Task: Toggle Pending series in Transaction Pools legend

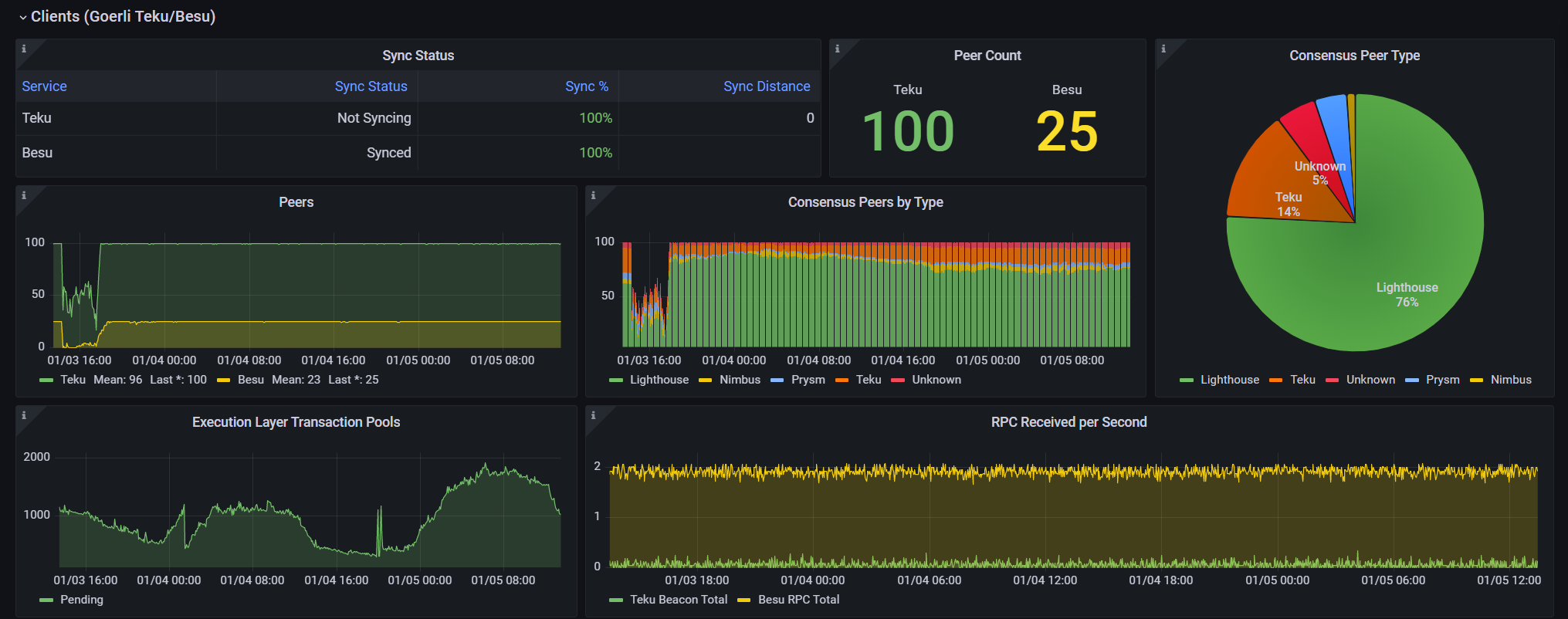Action: (81, 600)
